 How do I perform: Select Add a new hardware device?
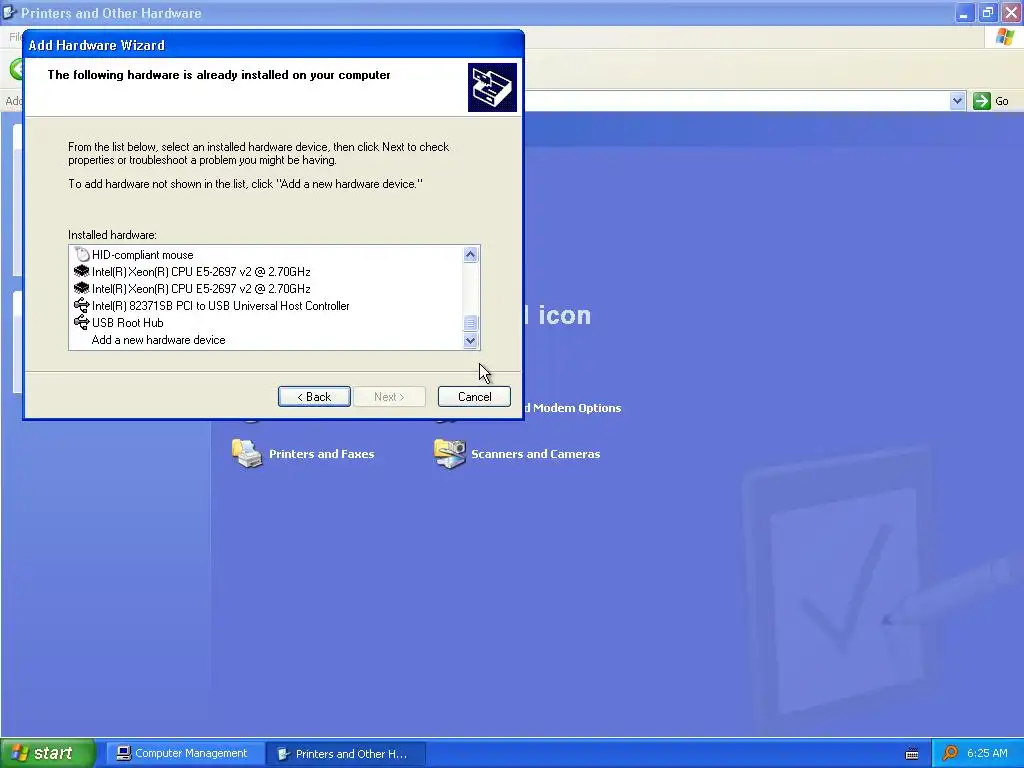(x=158, y=340)
